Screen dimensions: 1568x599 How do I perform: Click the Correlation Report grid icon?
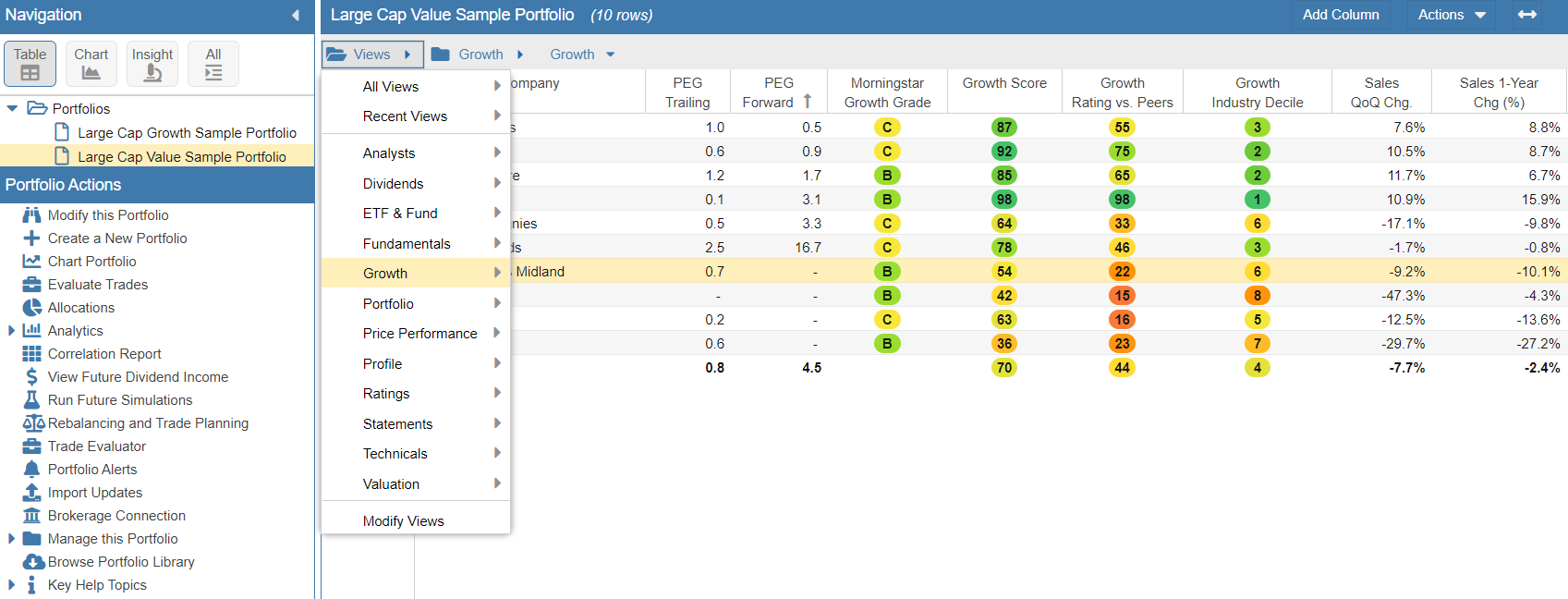point(31,354)
